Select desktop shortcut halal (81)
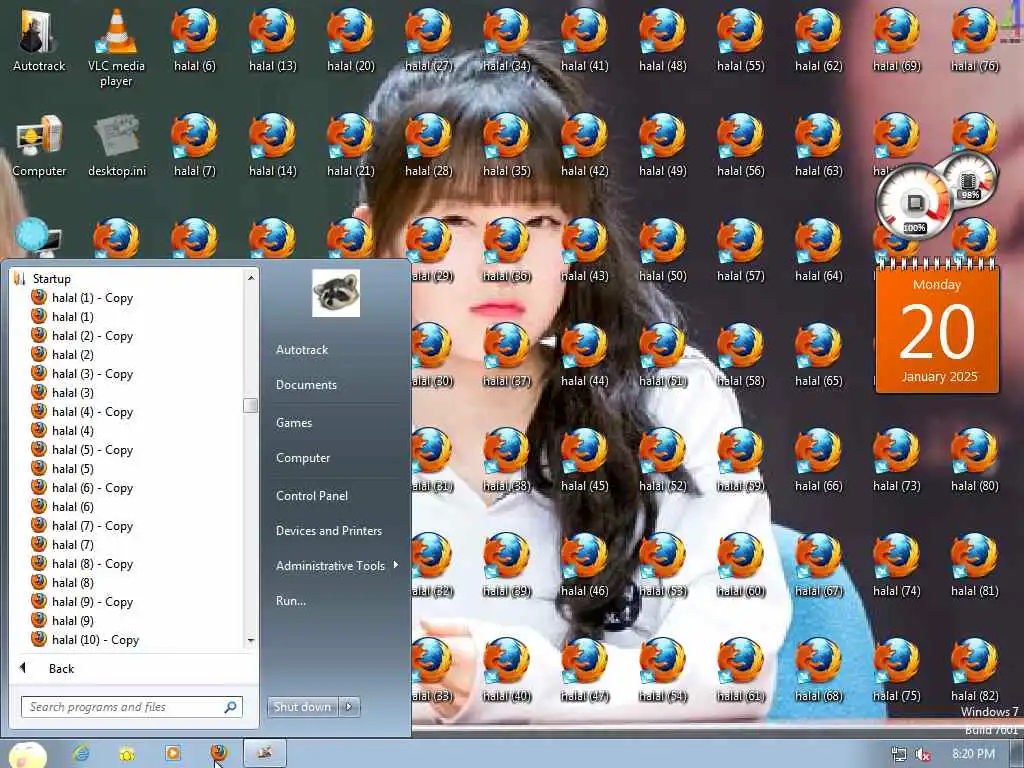Viewport: 1024px width, 768px height. (974, 566)
